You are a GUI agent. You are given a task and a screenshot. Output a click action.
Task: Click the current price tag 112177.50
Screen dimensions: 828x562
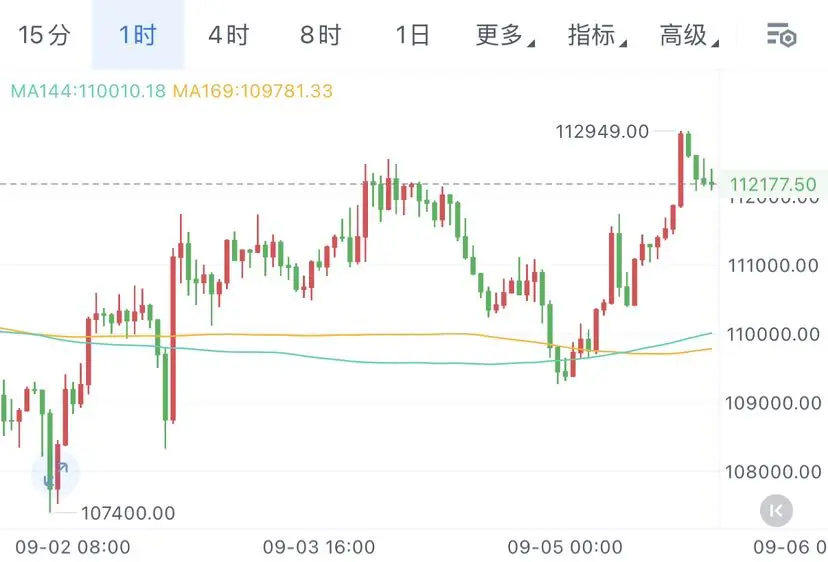(x=773, y=184)
